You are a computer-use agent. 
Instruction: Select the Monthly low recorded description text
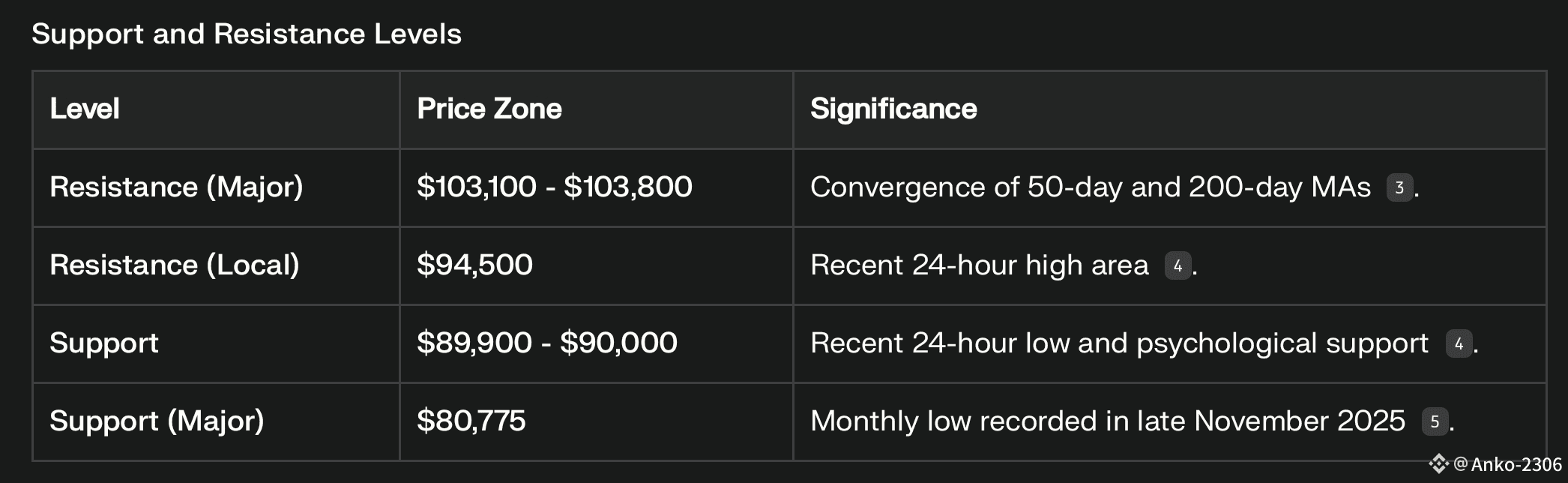[1107, 421]
